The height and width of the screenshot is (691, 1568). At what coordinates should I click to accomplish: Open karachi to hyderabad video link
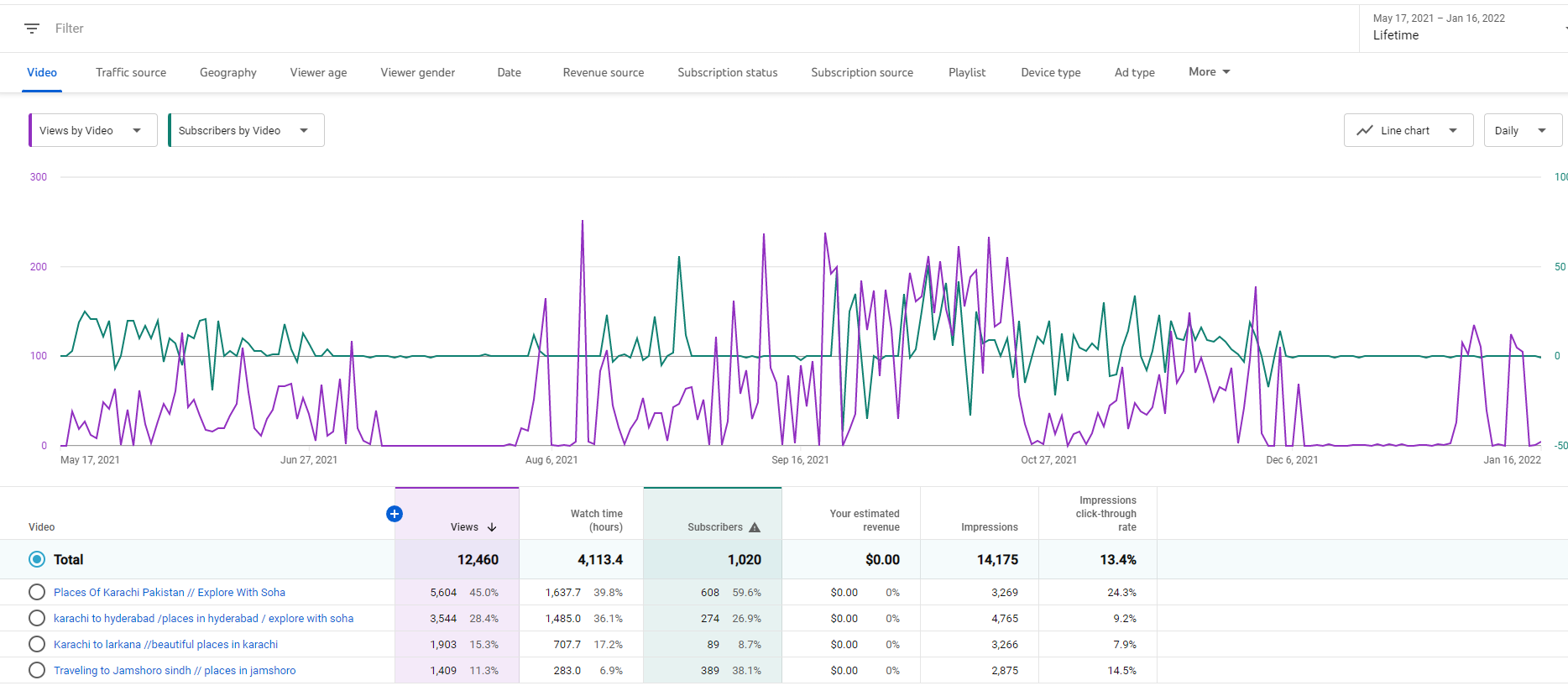(203, 618)
